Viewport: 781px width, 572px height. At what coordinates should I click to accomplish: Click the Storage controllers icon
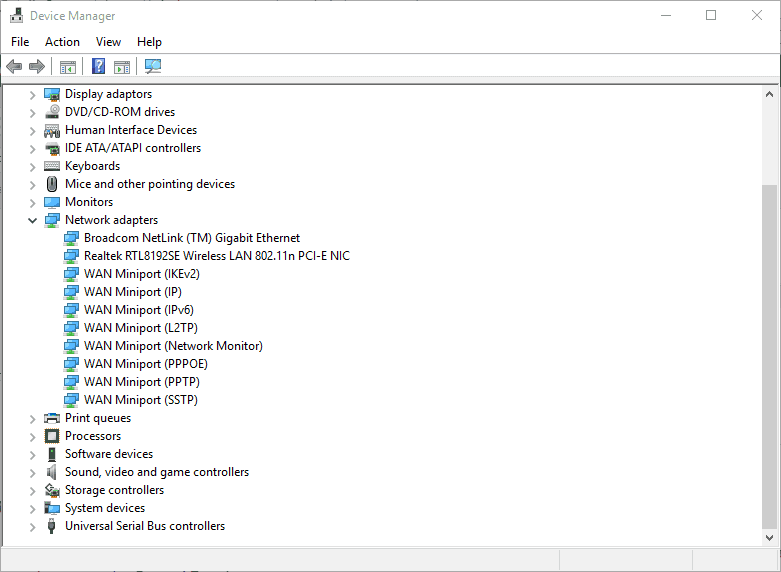coord(52,490)
